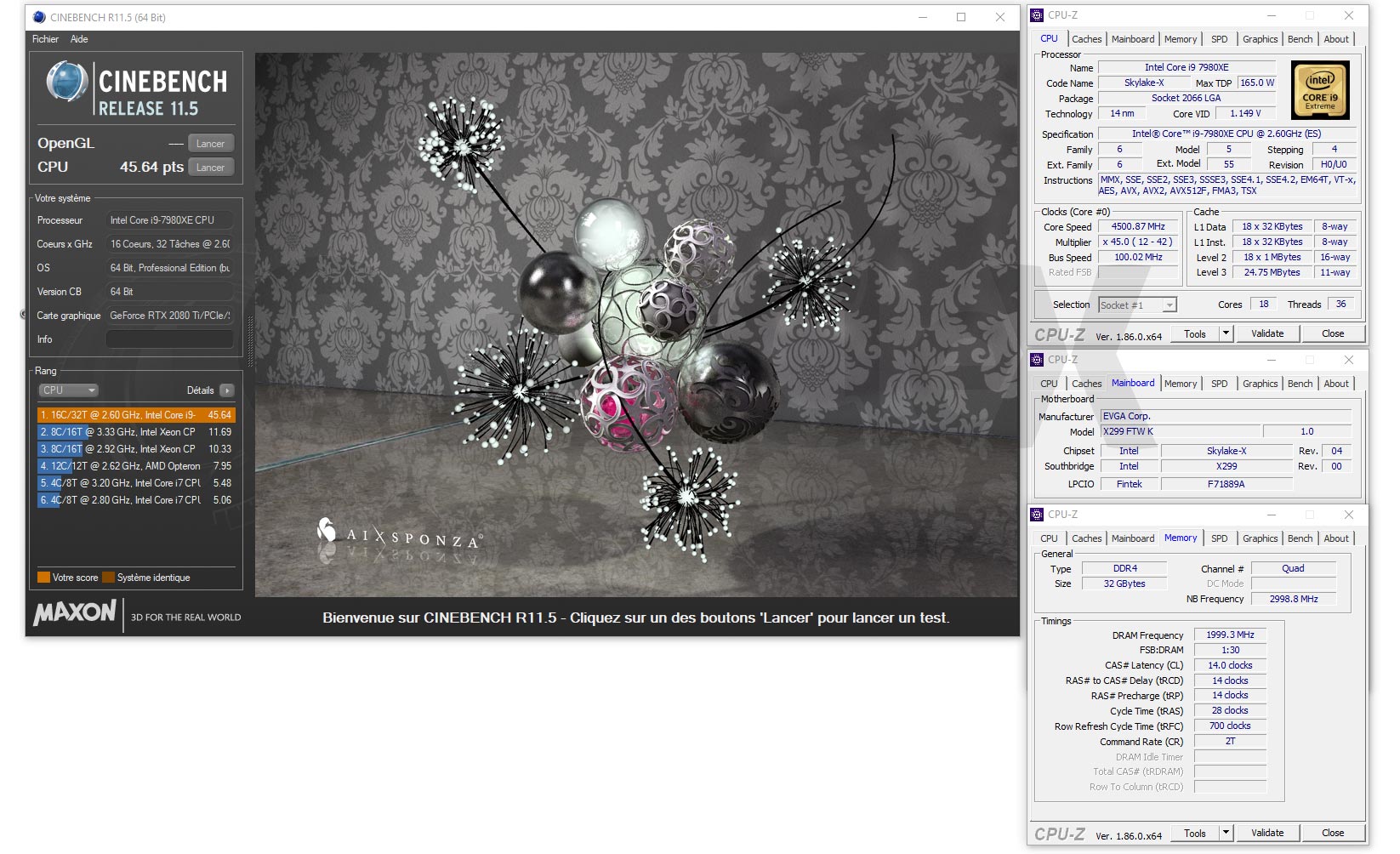Minimize the Cinebench window
Image resolution: width=1400 pixels, height=854 pixels.
[x=923, y=17]
